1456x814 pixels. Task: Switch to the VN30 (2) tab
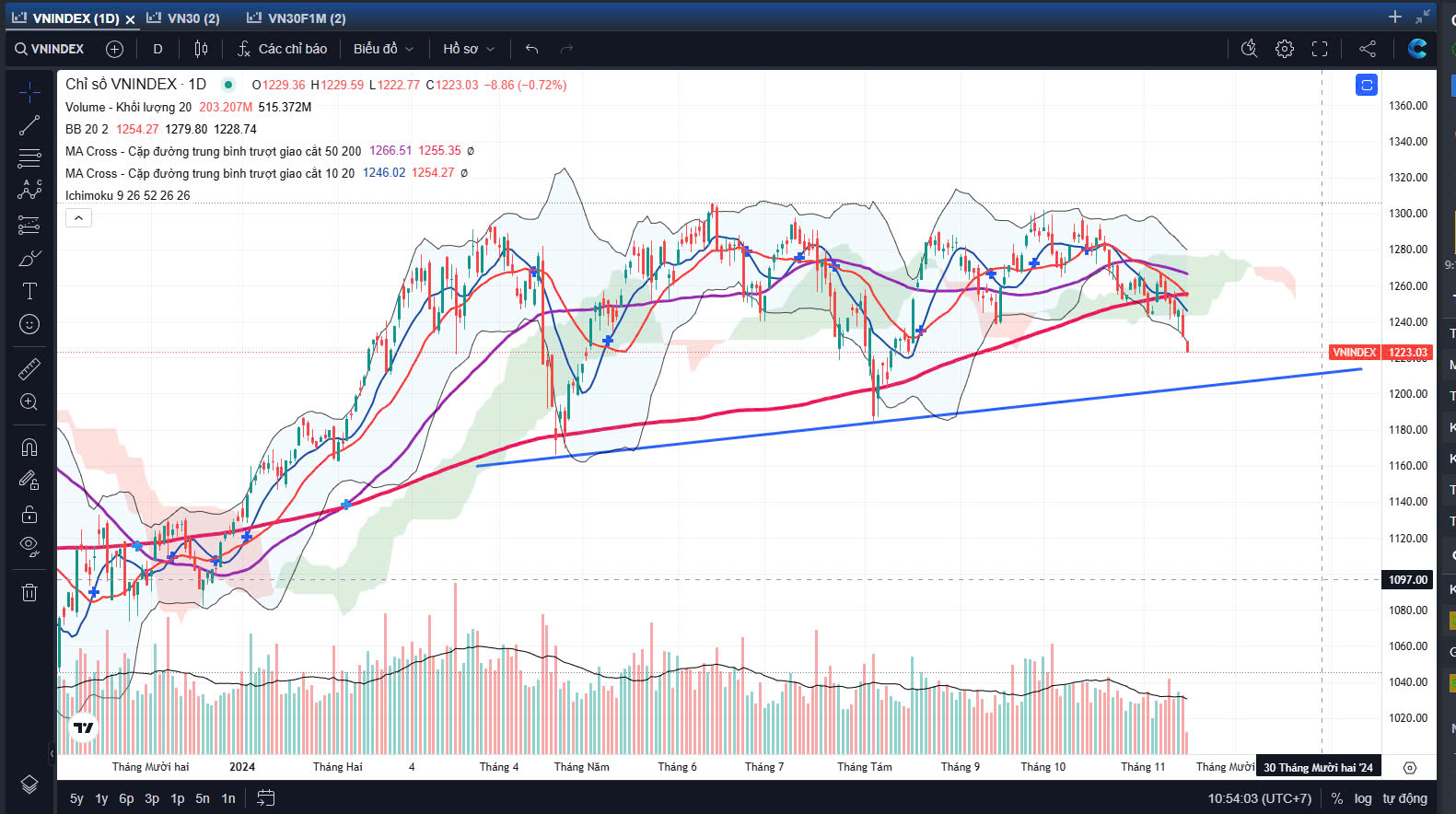pos(183,18)
